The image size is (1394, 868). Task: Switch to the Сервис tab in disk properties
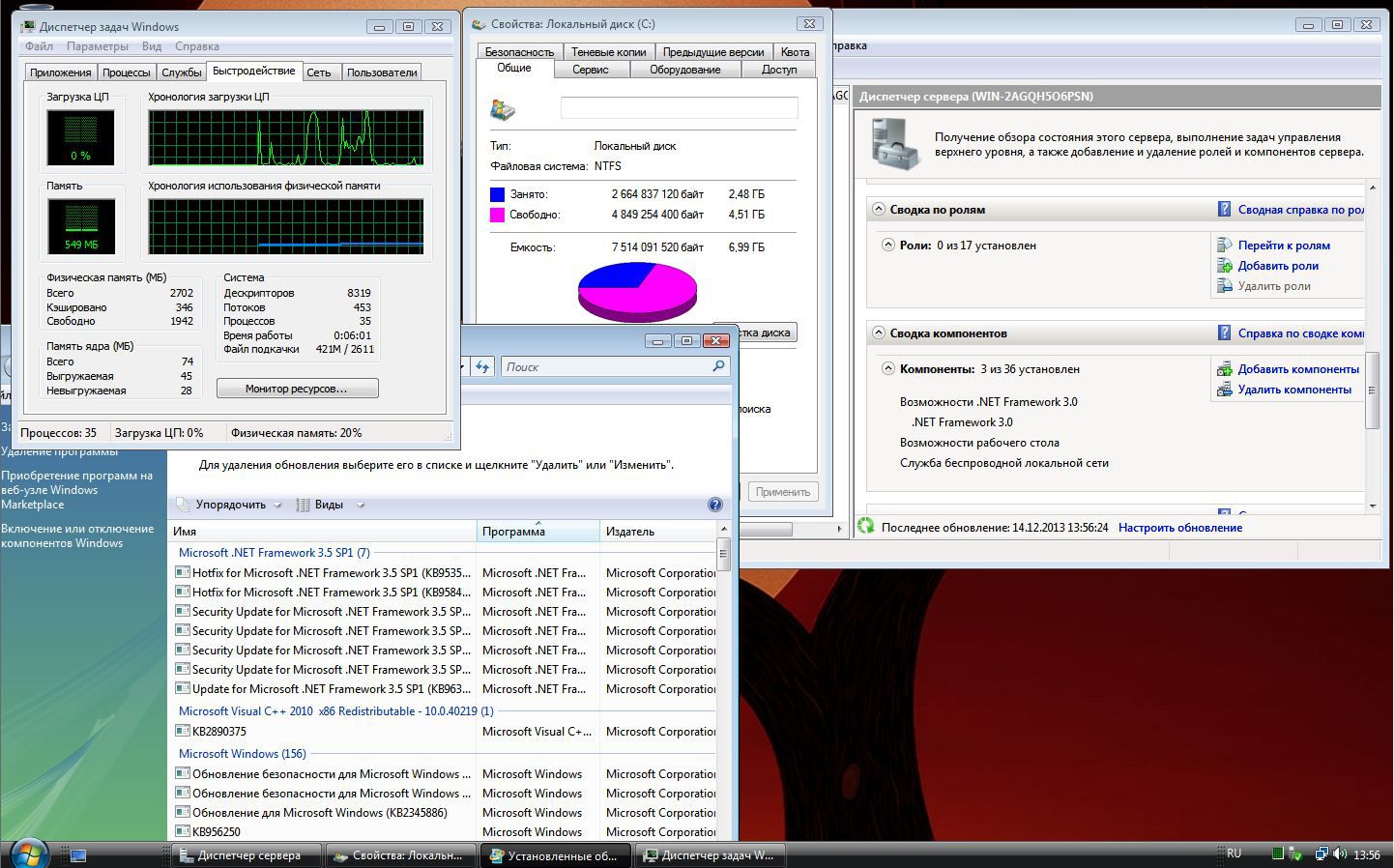590,70
